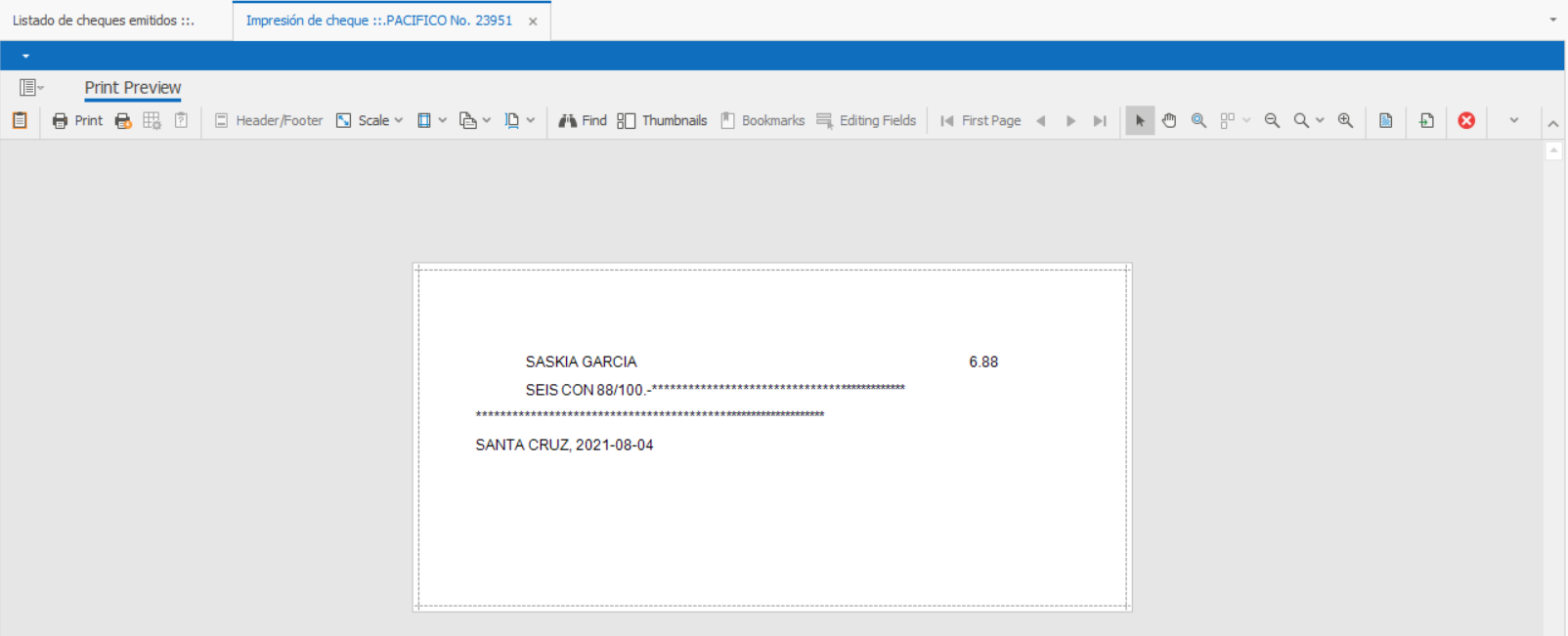Select the Hand tool
Image resolution: width=1568 pixels, height=636 pixels.
(x=1169, y=121)
